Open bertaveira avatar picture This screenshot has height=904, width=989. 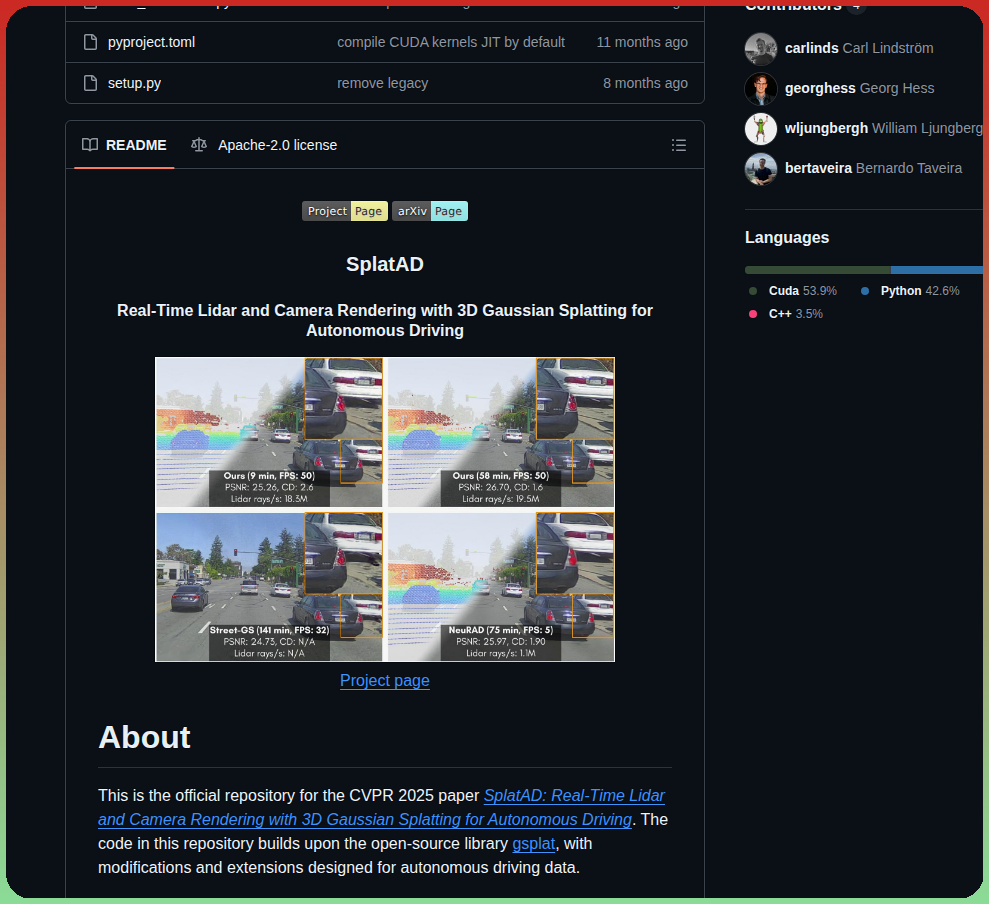point(761,169)
